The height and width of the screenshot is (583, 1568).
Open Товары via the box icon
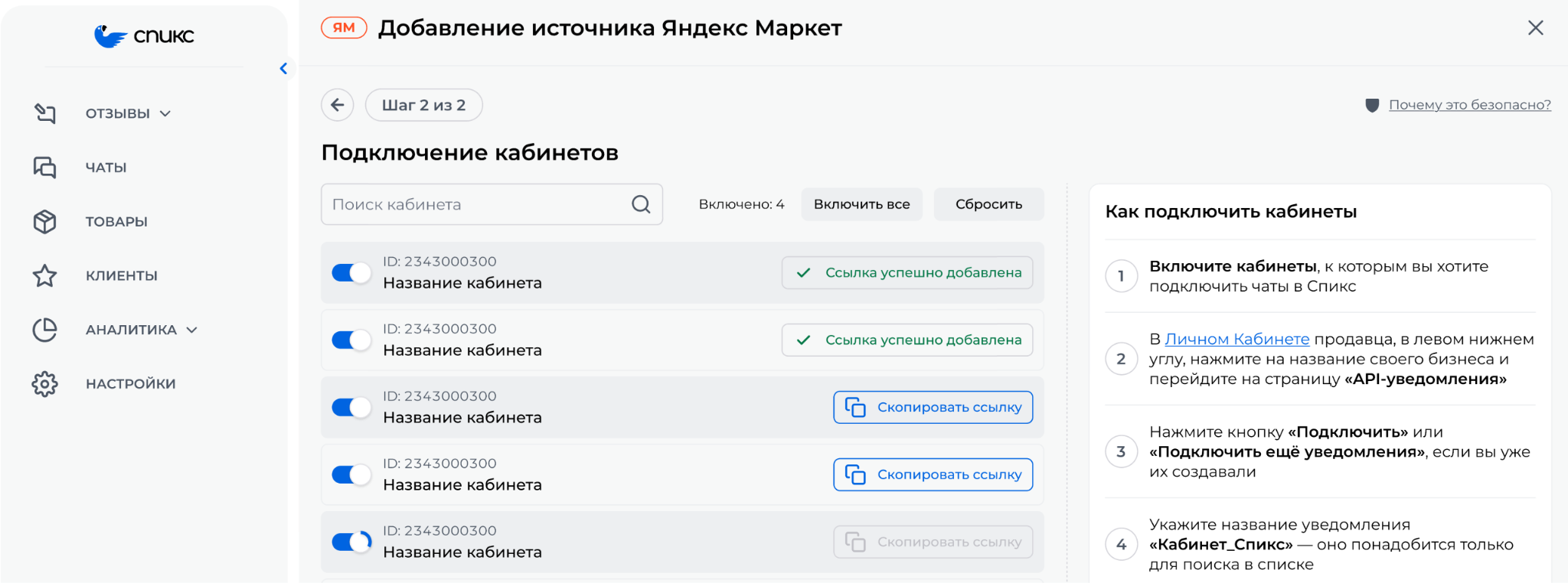click(45, 222)
